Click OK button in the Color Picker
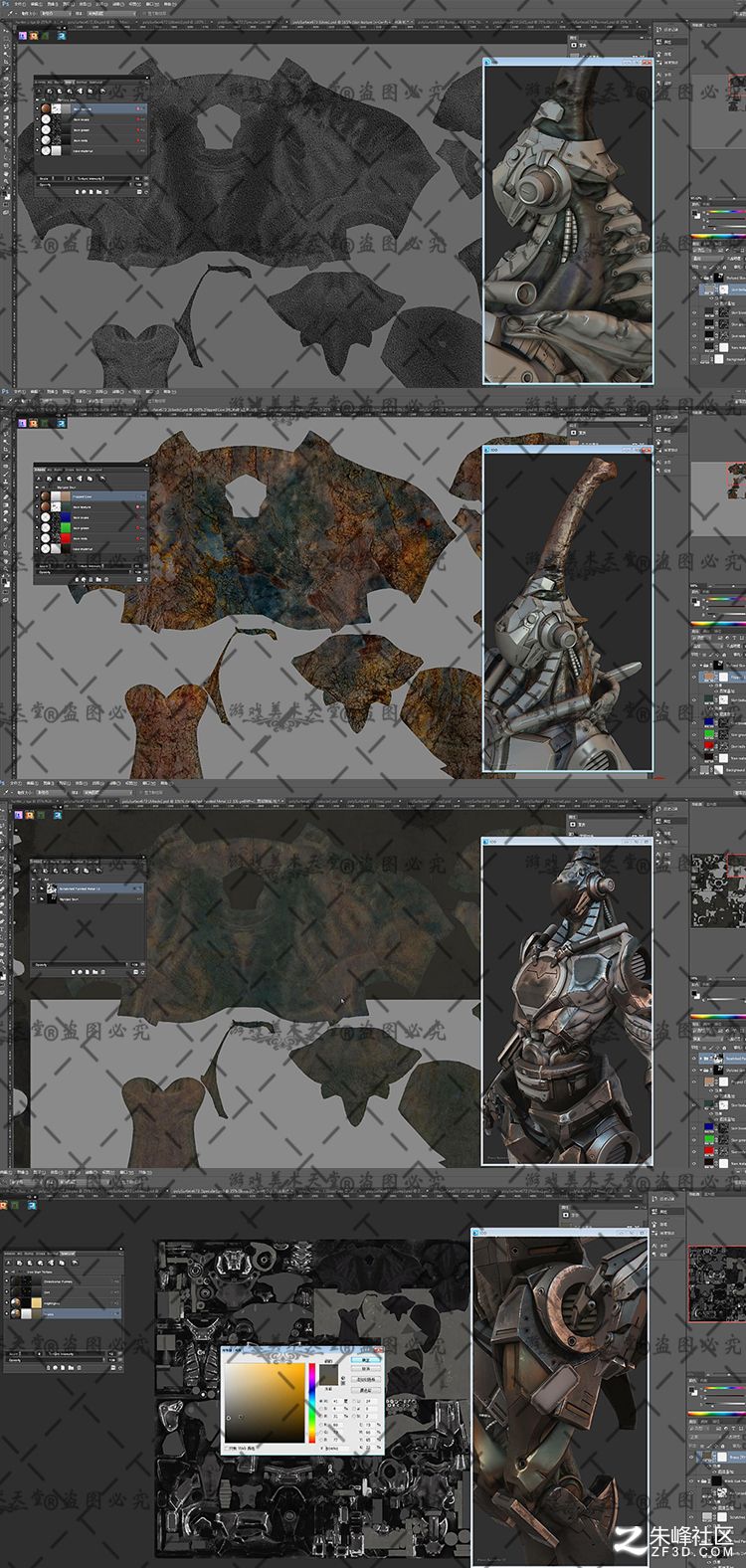Image resolution: width=746 pixels, height=1568 pixels. click(366, 1360)
